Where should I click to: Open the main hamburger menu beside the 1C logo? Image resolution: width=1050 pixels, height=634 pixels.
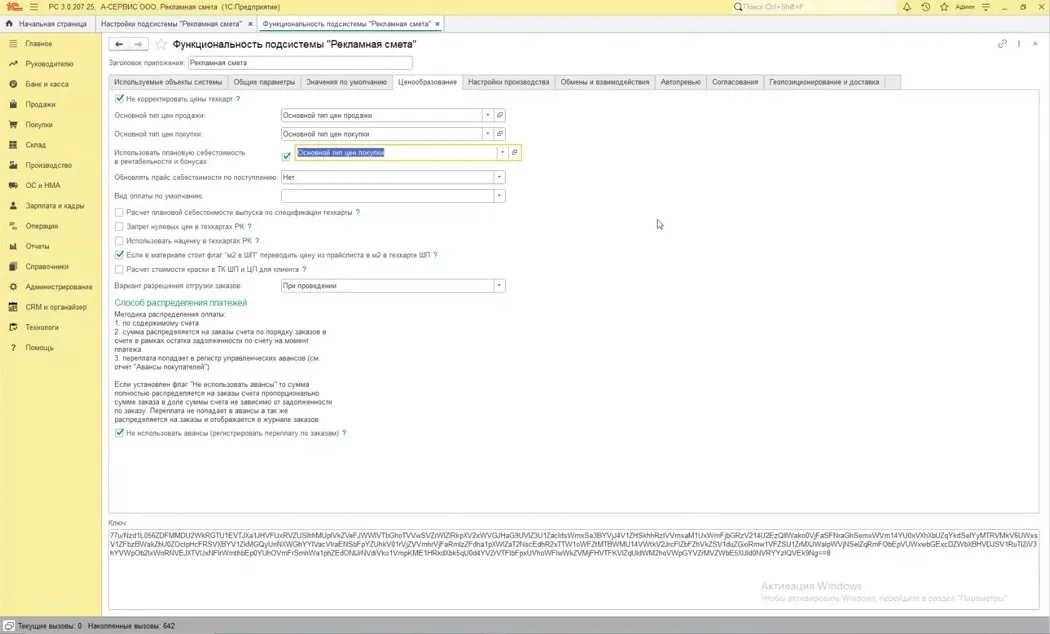(33, 7)
